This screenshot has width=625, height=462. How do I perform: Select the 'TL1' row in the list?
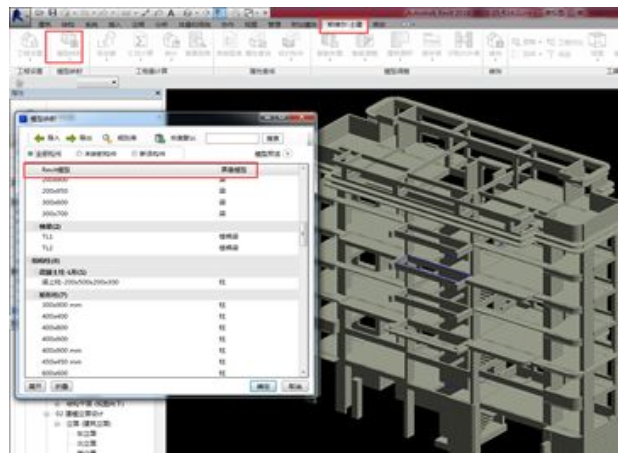[161, 237]
